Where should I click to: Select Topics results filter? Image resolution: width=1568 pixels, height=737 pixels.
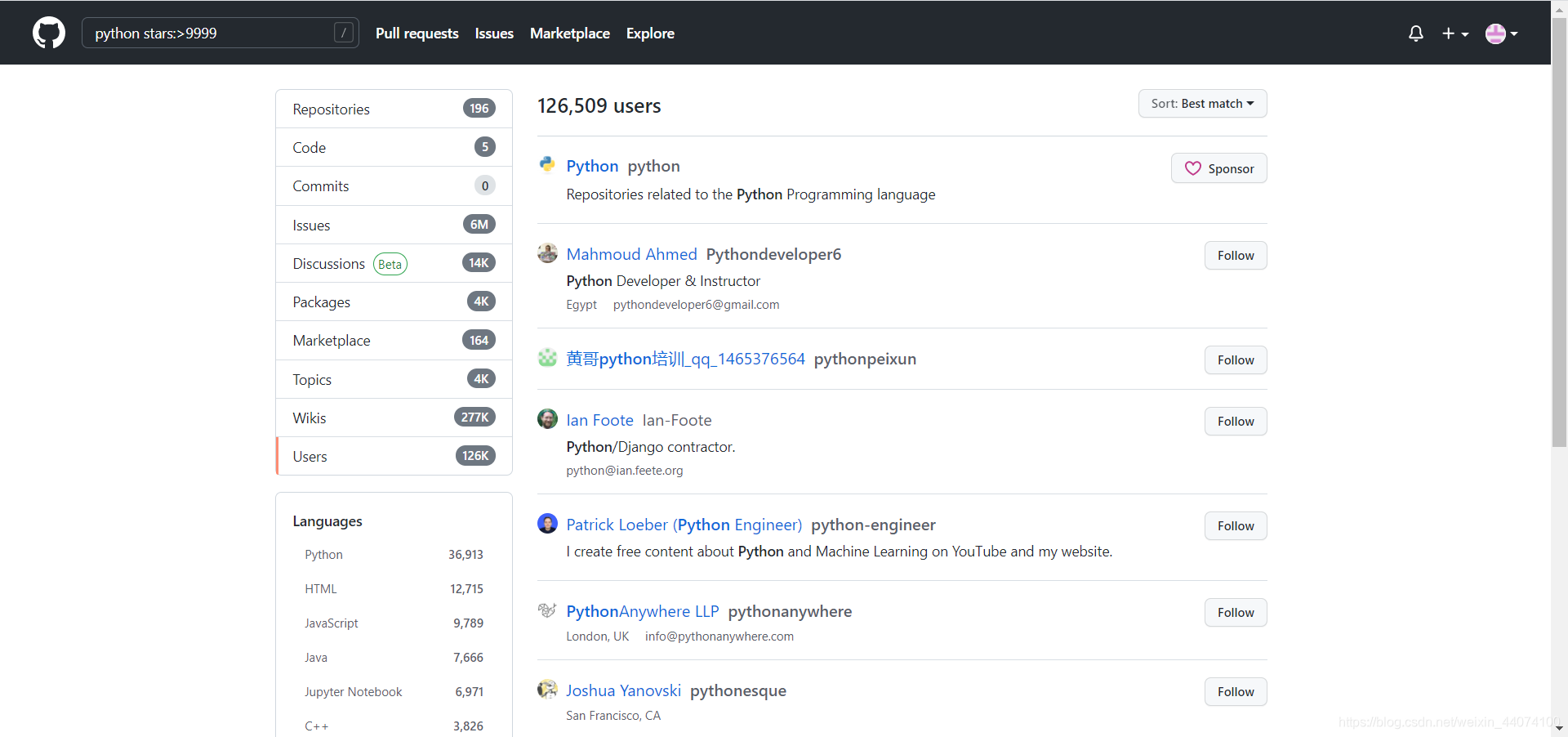(394, 379)
